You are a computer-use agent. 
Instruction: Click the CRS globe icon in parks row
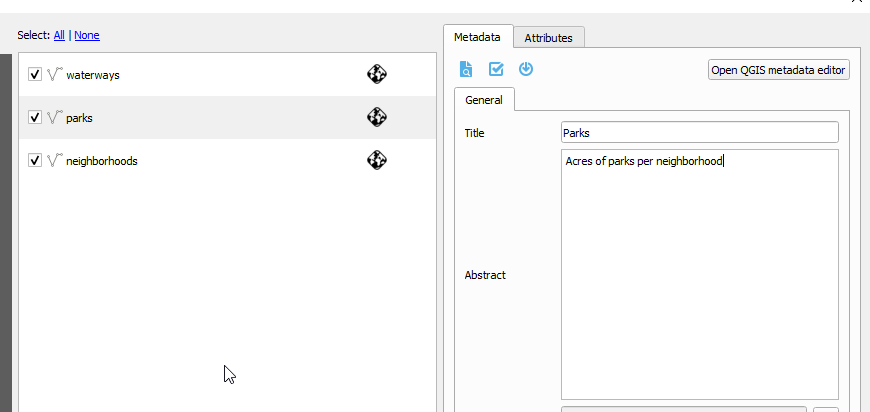coord(376,117)
